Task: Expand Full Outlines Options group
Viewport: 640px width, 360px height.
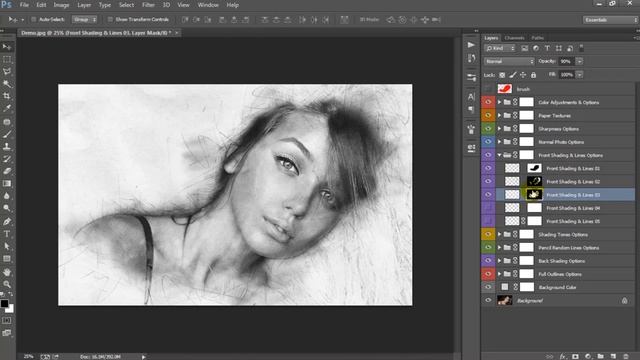Action: tap(499, 274)
